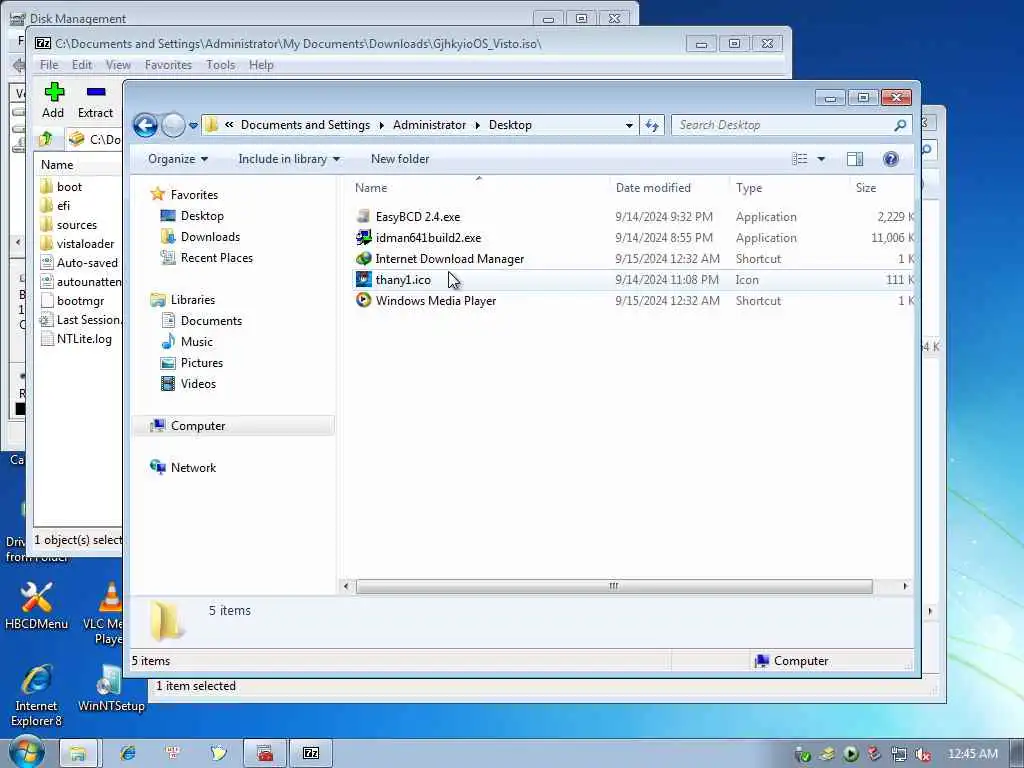Open the Videos library
This screenshot has width=1024, height=768.
click(x=198, y=384)
